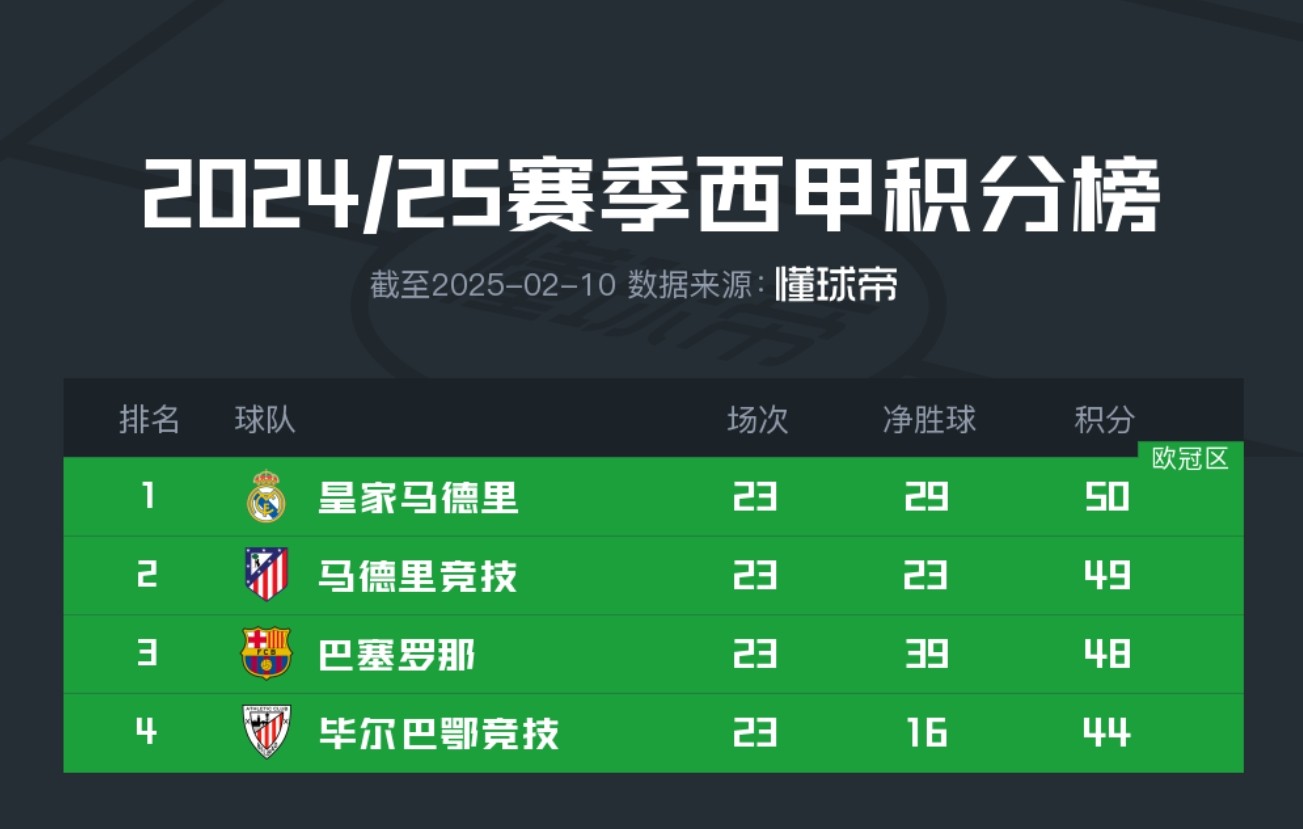Image resolution: width=1303 pixels, height=829 pixels.
Task: Click the FC Barcelona club crest
Action: [266, 653]
